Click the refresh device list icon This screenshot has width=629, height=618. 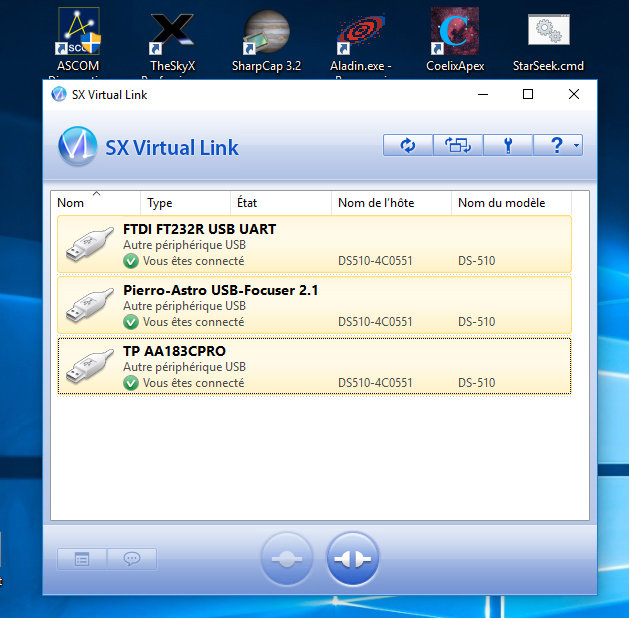pyautogui.click(x=408, y=145)
